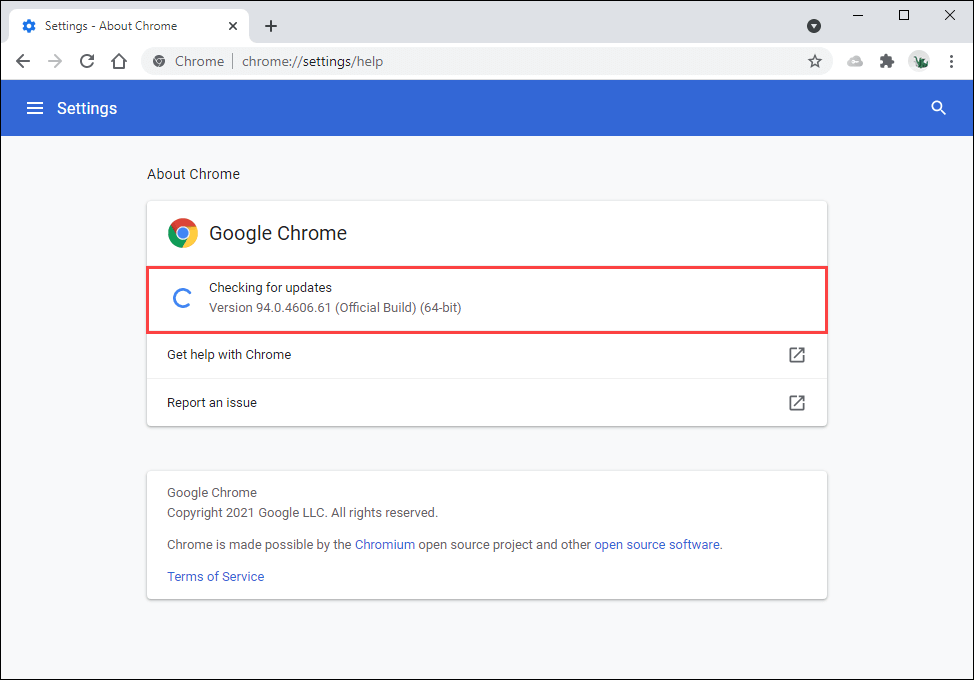
Task: Open a new tab with plus button
Action: coord(271,26)
